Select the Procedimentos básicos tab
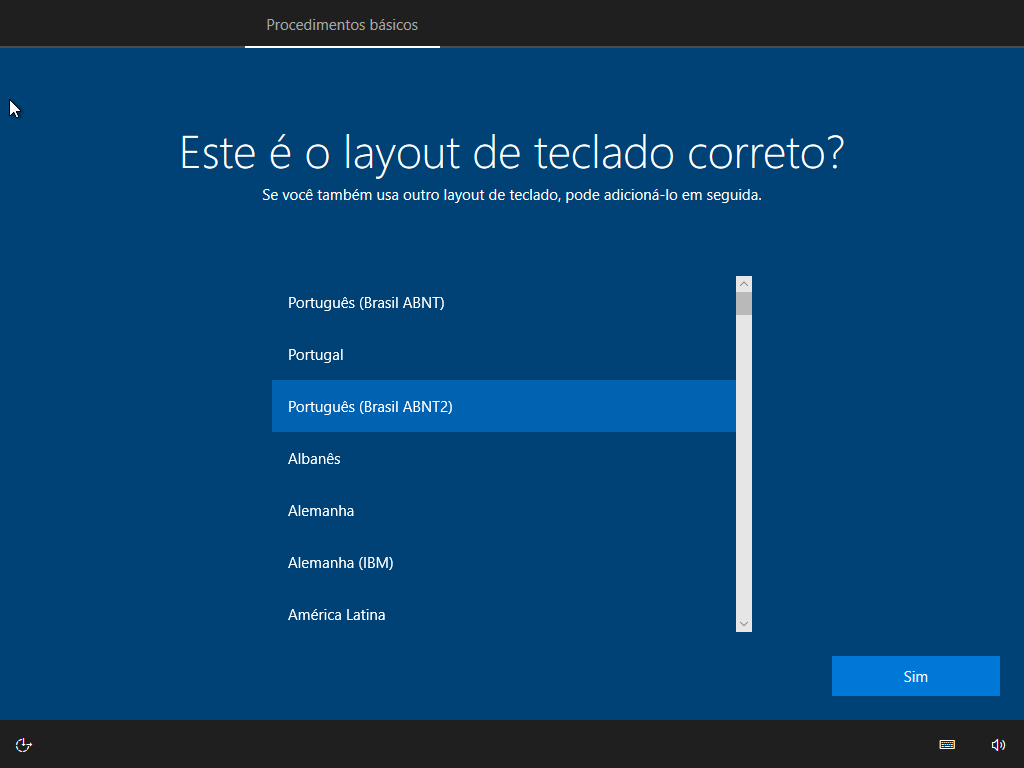Image resolution: width=1024 pixels, height=768 pixels. point(342,25)
